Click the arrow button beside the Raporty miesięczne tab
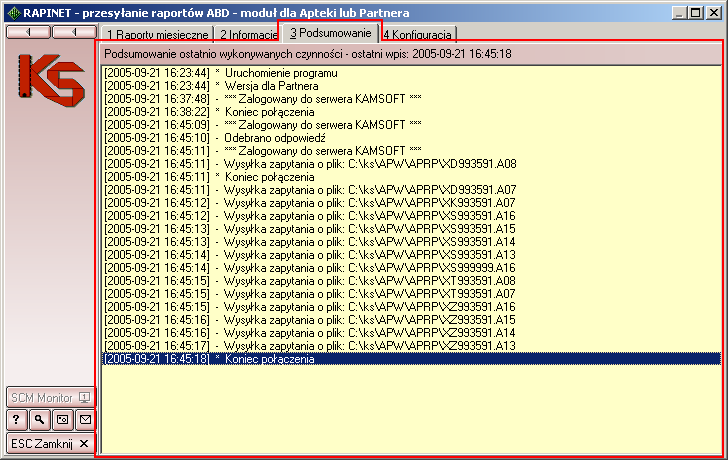728x460 pixels. tap(74, 32)
